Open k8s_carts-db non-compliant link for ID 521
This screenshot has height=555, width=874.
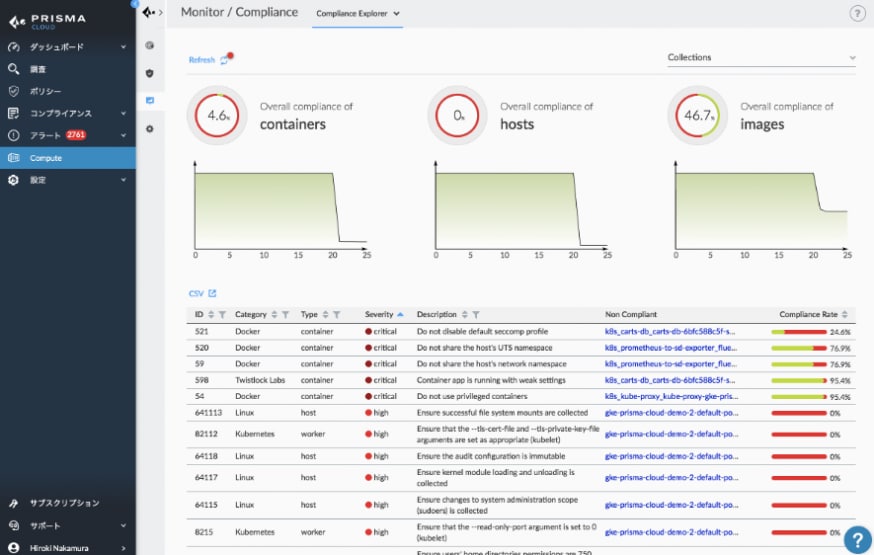pos(670,331)
